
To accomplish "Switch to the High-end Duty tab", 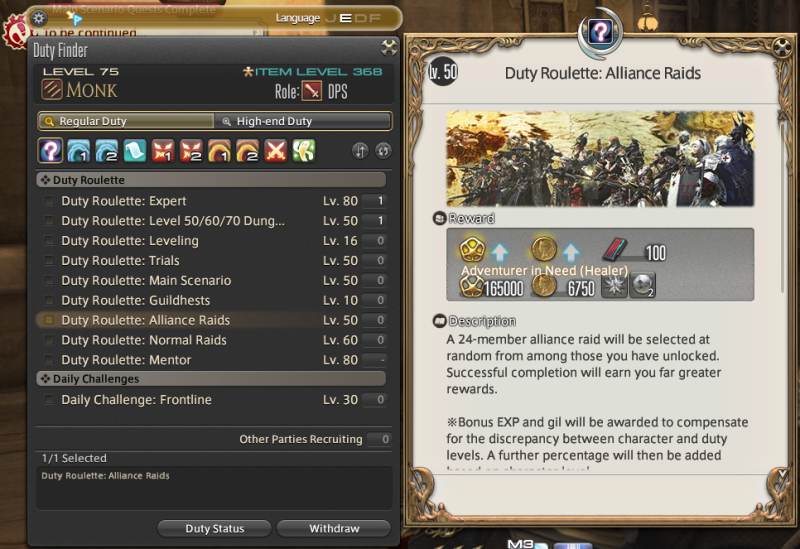I will [303, 121].
